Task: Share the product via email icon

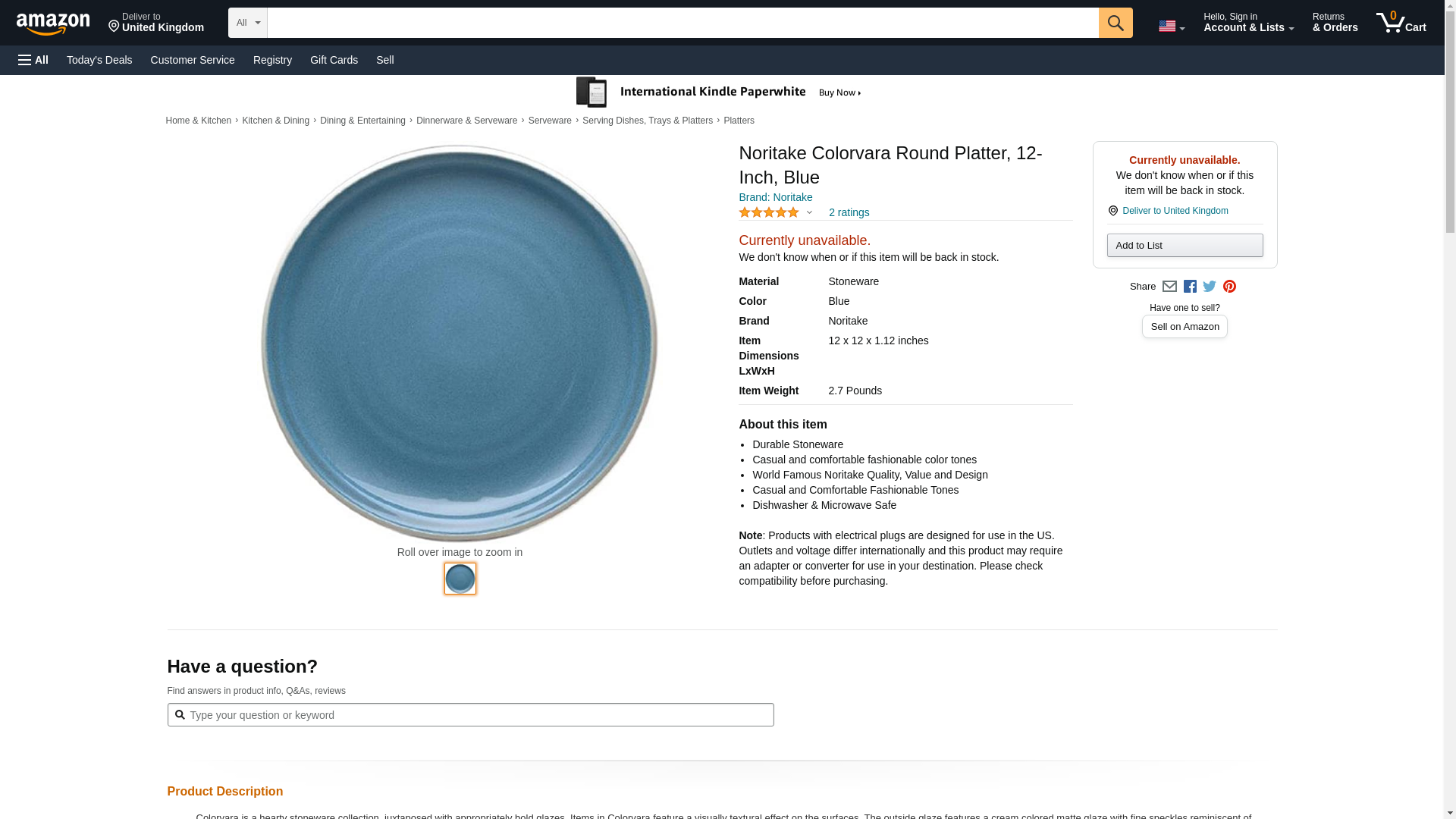Action: [1169, 287]
